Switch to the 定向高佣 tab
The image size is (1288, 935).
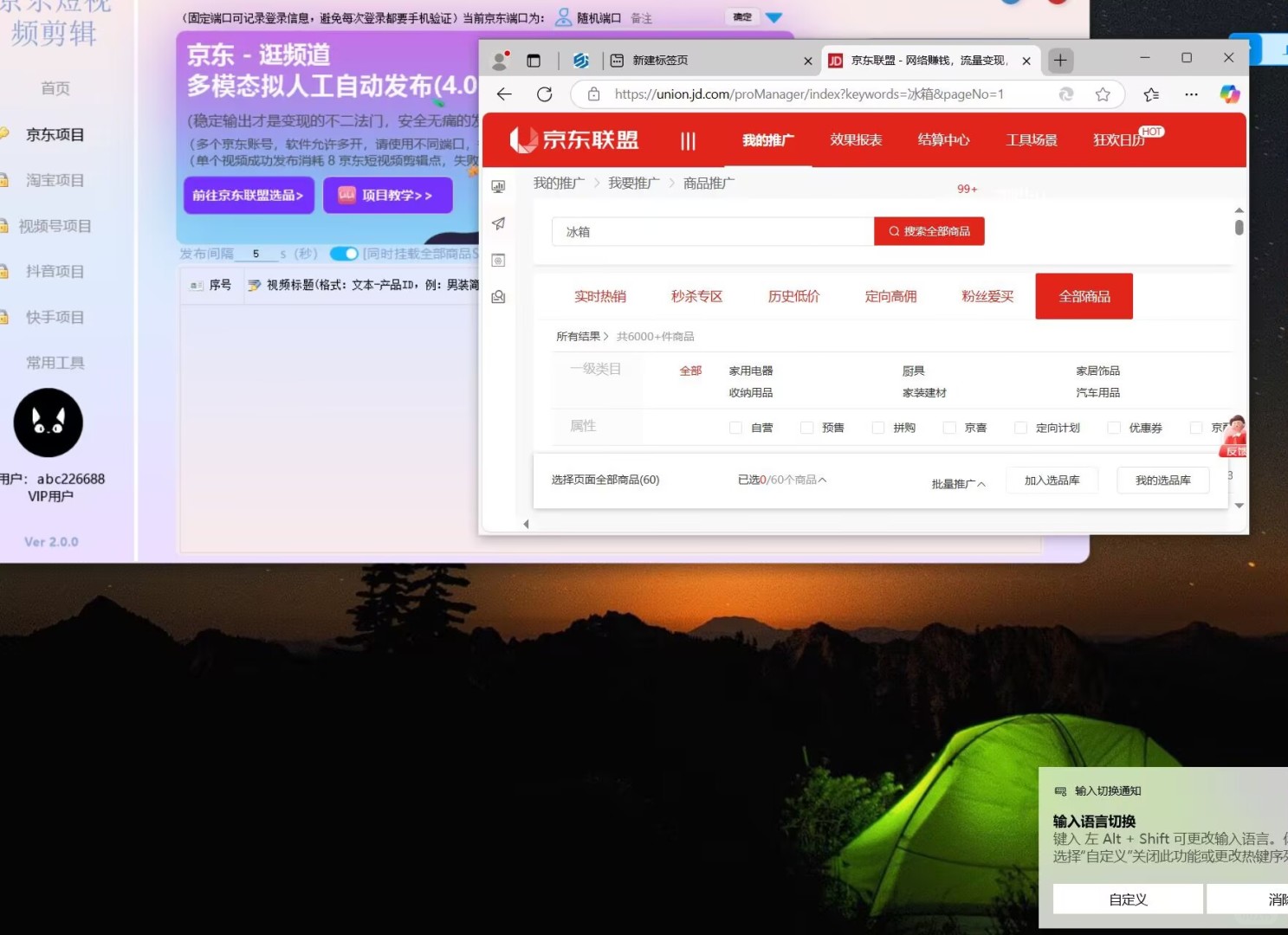[891, 296]
